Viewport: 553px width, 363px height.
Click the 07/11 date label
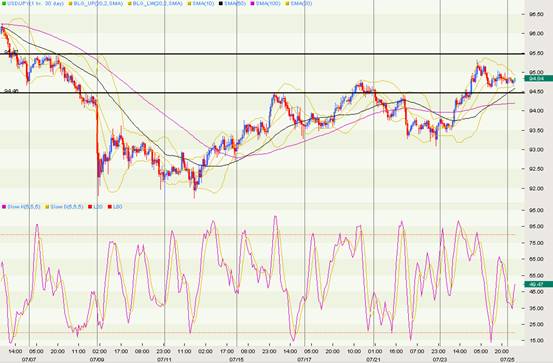point(165,359)
